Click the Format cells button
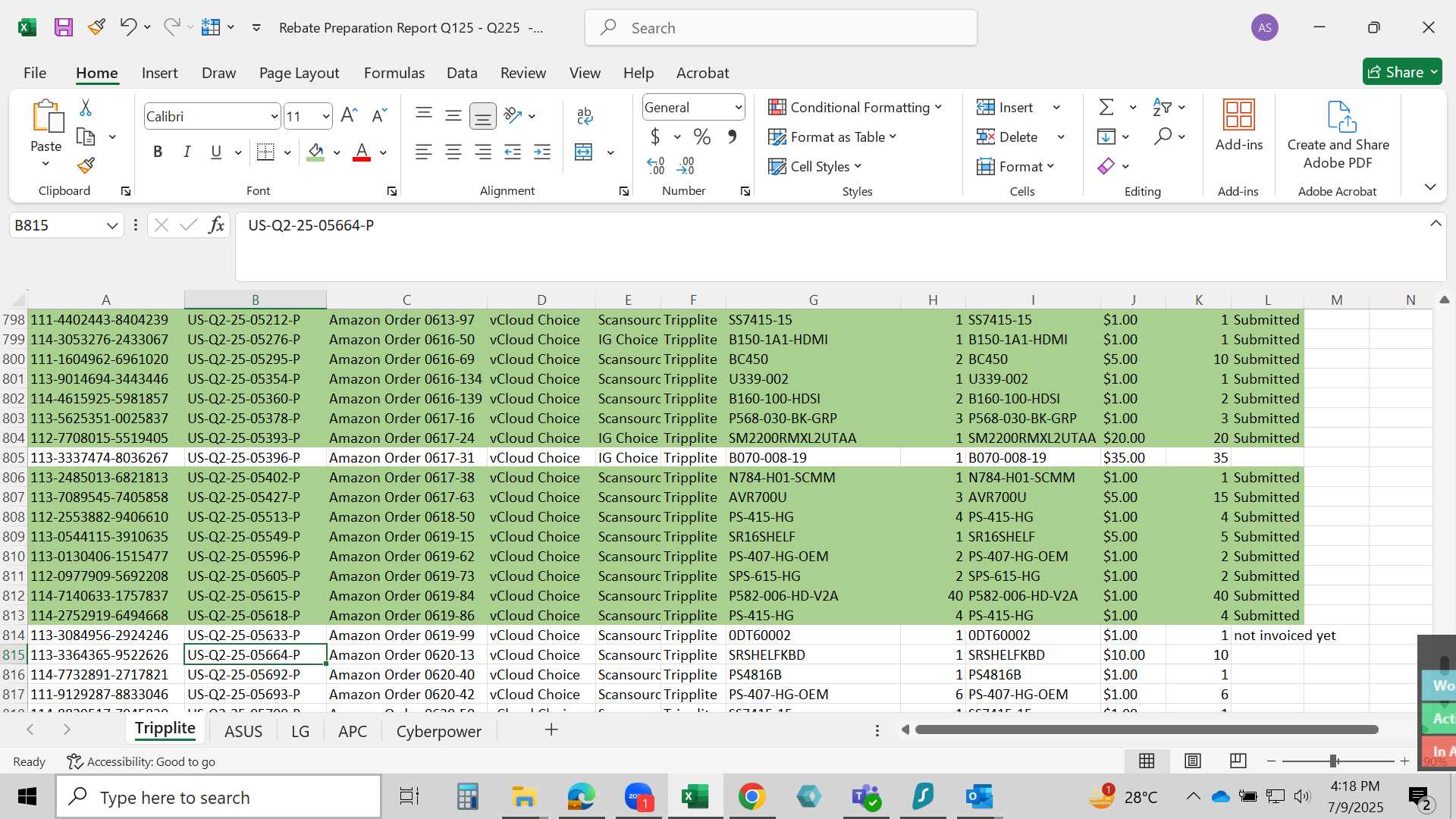 pos(1015,166)
